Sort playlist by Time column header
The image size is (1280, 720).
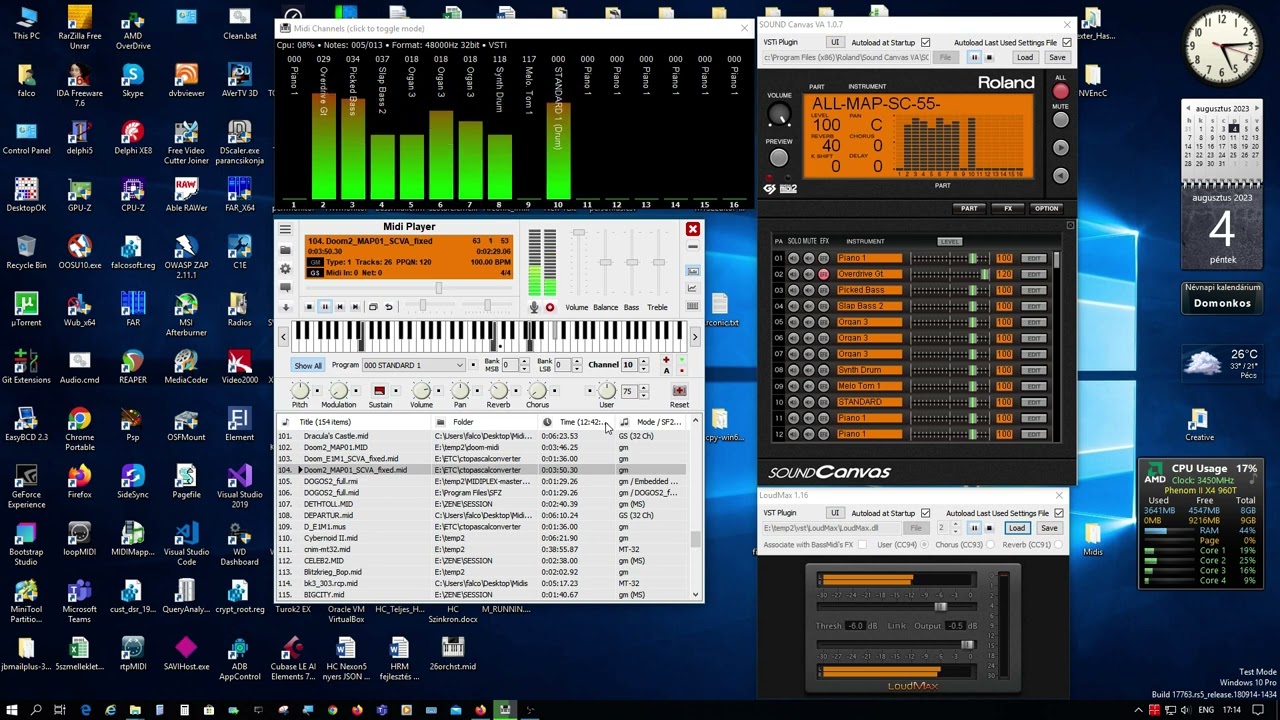point(578,422)
